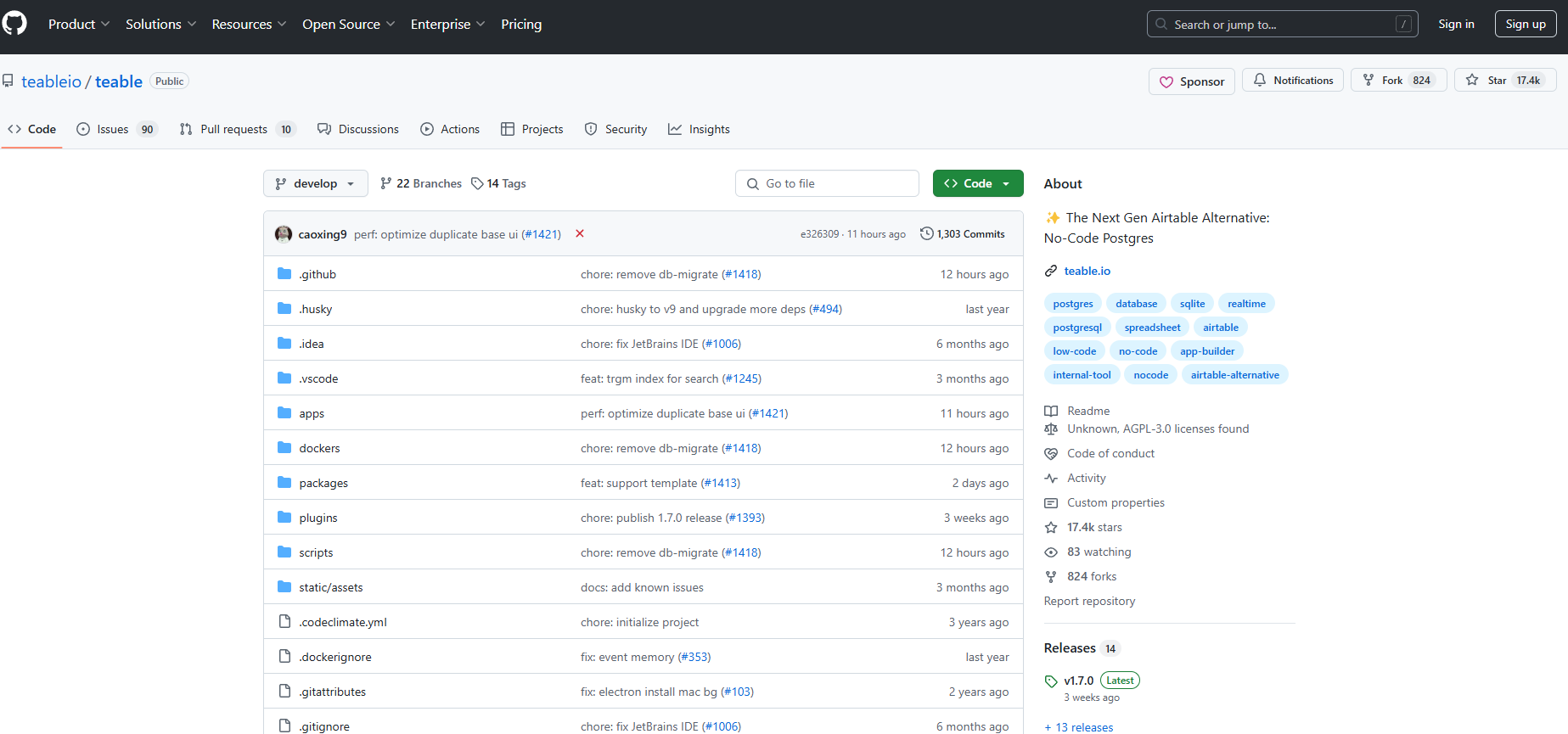This screenshot has width=1568, height=734.
Task: Expand the Product menu
Action: point(79,24)
